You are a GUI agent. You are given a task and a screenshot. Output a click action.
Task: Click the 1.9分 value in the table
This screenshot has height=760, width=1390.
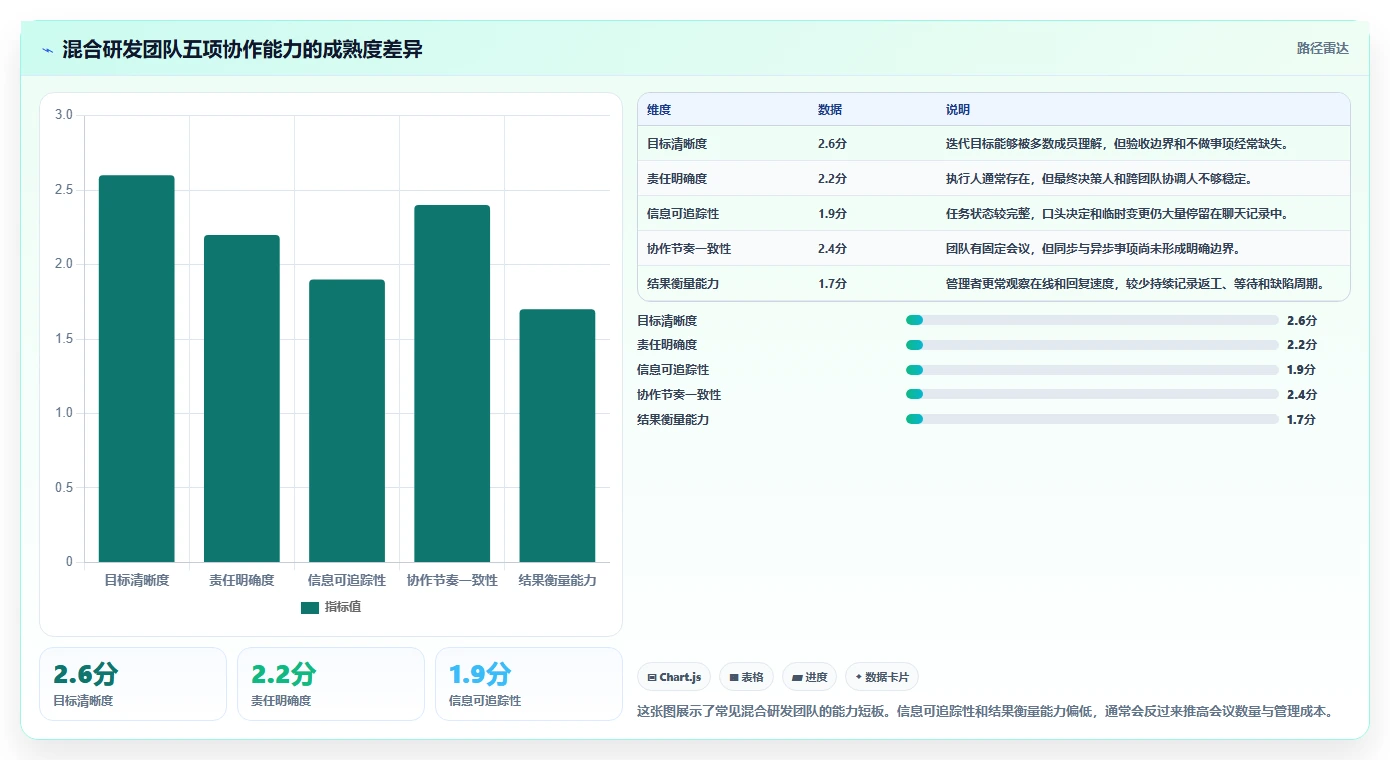[x=832, y=214]
